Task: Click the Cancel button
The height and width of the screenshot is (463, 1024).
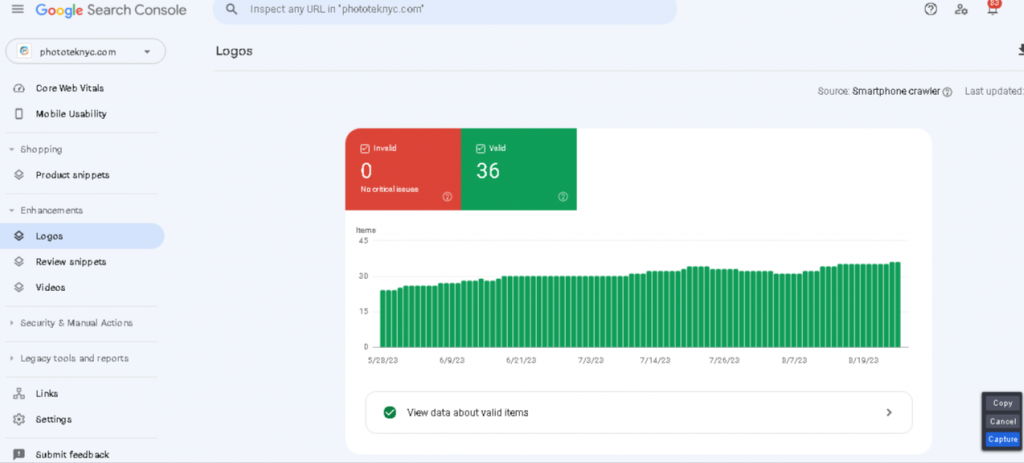Action: pos(1002,421)
